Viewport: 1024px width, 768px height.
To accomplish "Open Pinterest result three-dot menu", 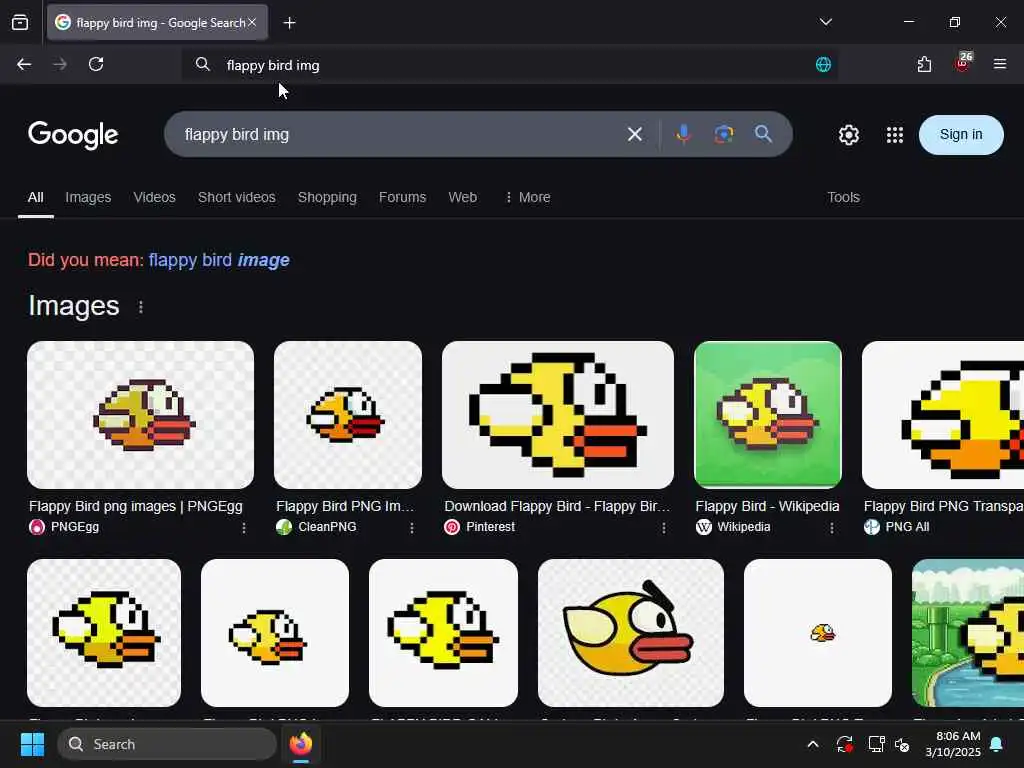I will click(x=664, y=528).
